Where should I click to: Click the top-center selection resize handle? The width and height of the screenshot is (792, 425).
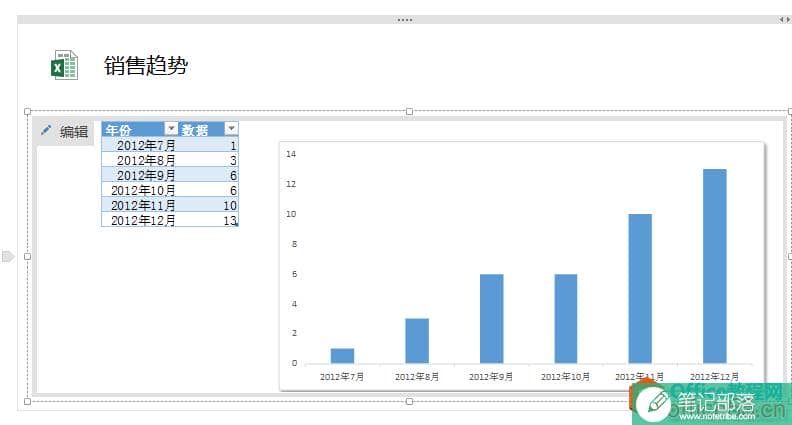[x=409, y=111]
